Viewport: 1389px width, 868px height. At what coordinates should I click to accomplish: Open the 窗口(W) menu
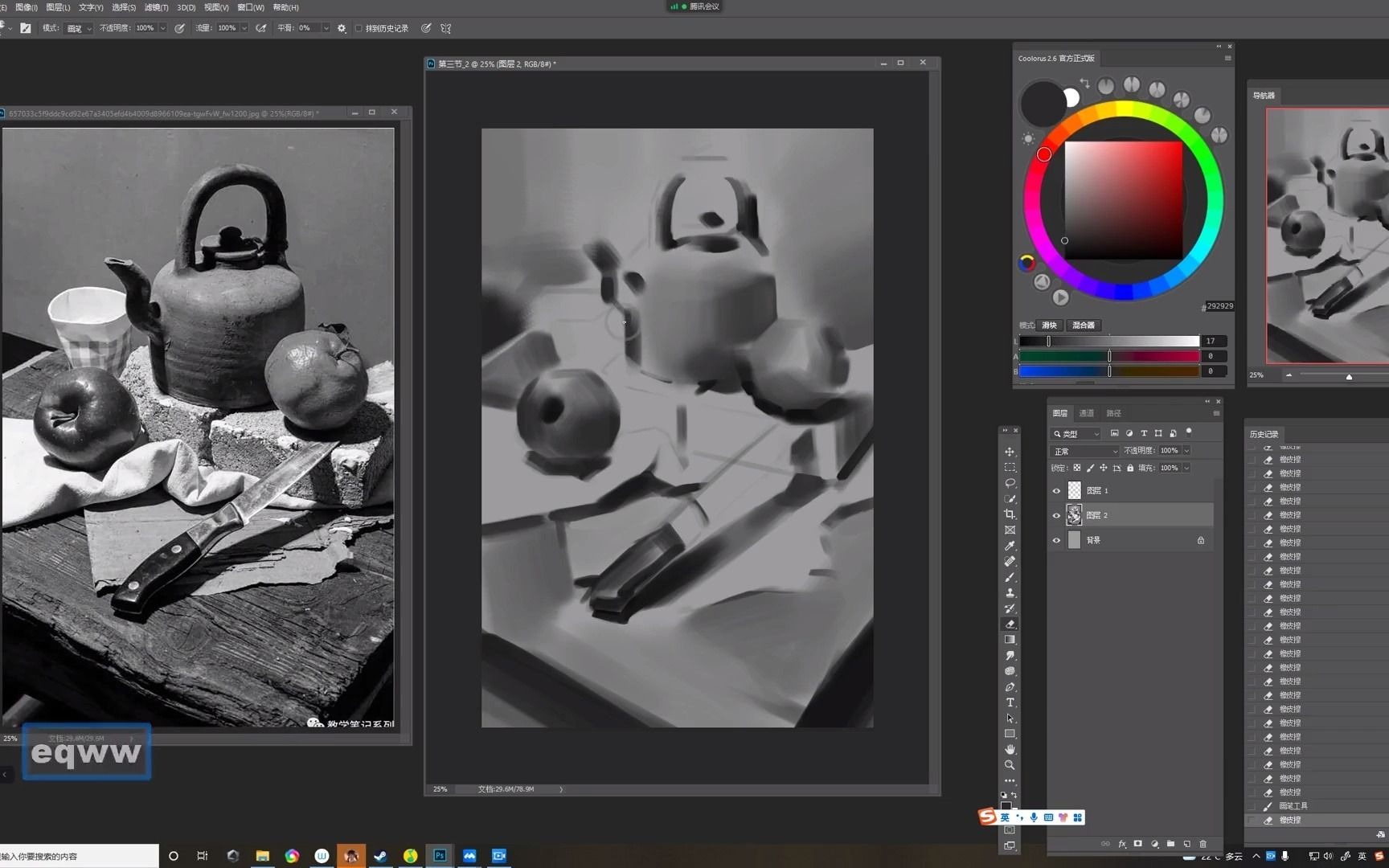[250, 7]
